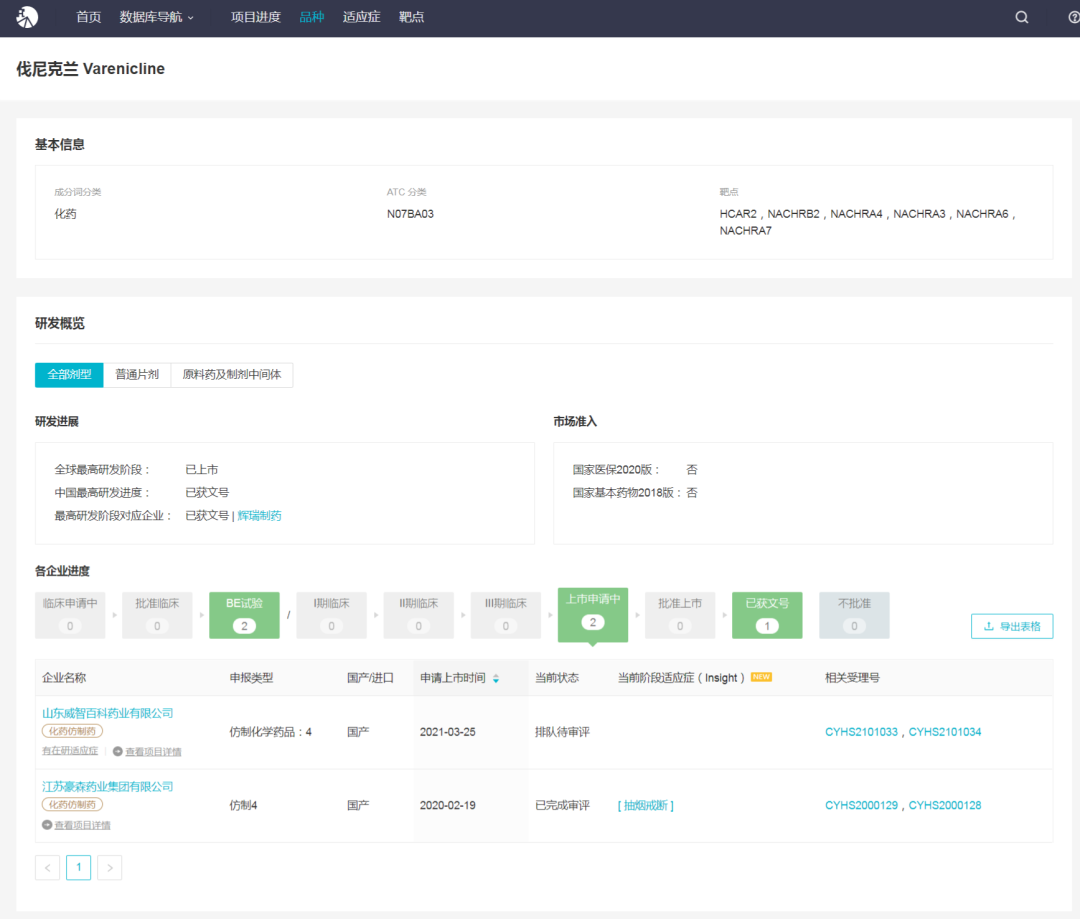
Task: Go to the previous page with the left arrow
Action: pos(47,867)
